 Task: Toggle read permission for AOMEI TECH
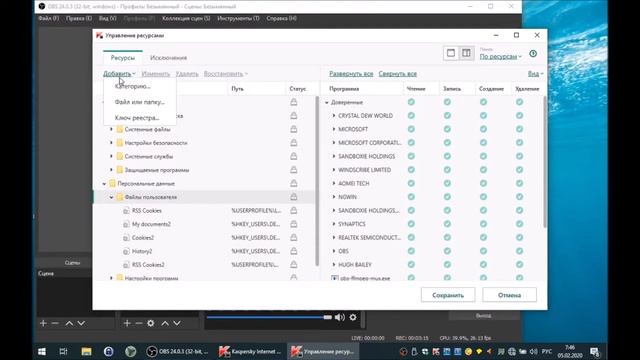point(411,183)
